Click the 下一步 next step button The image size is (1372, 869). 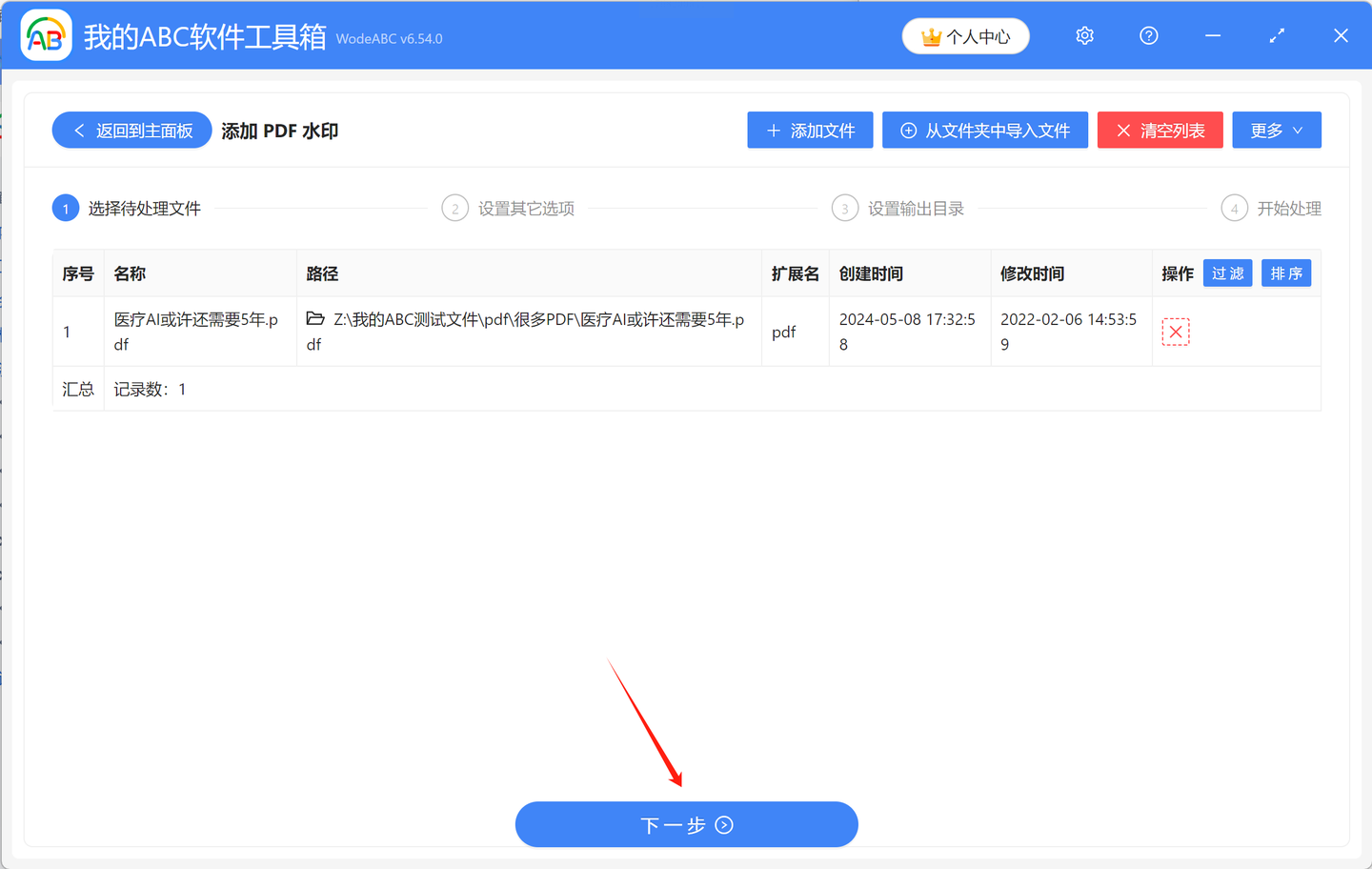[x=687, y=824]
